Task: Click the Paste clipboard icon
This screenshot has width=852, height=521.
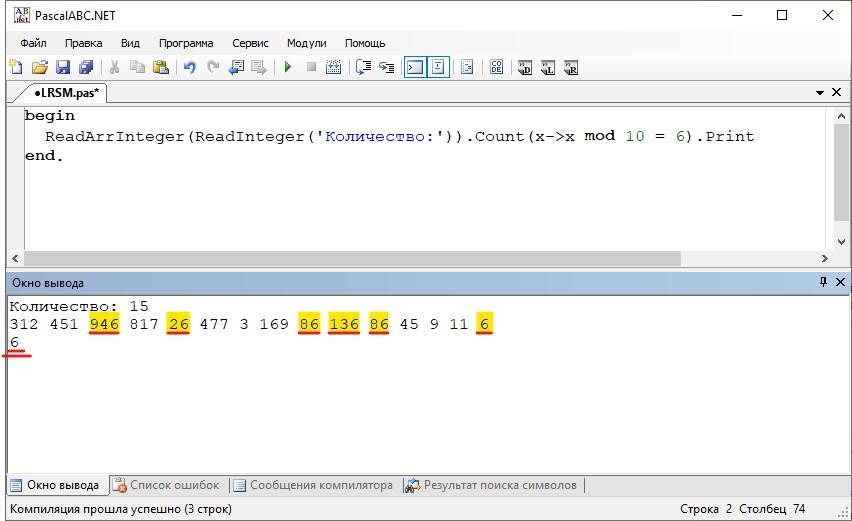Action: pos(161,67)
